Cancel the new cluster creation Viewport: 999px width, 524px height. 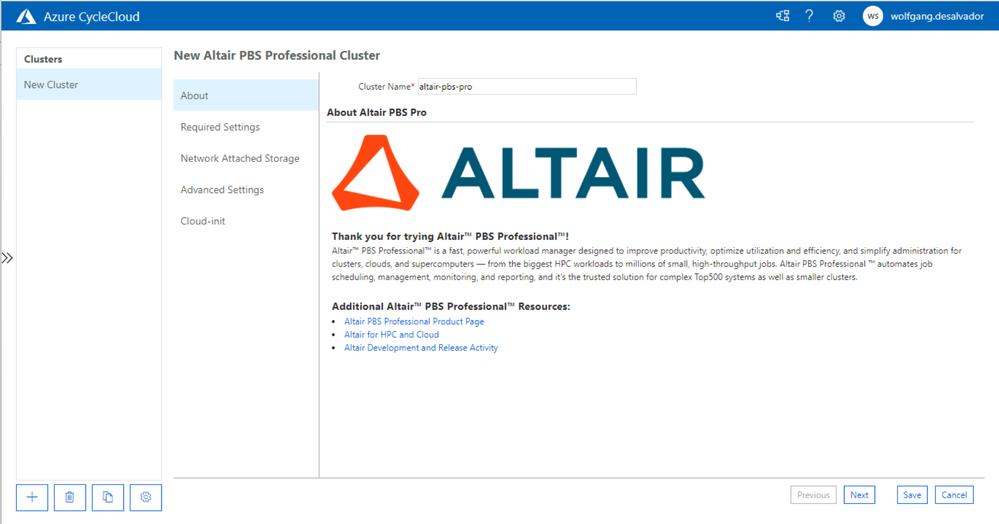point(954,495)
